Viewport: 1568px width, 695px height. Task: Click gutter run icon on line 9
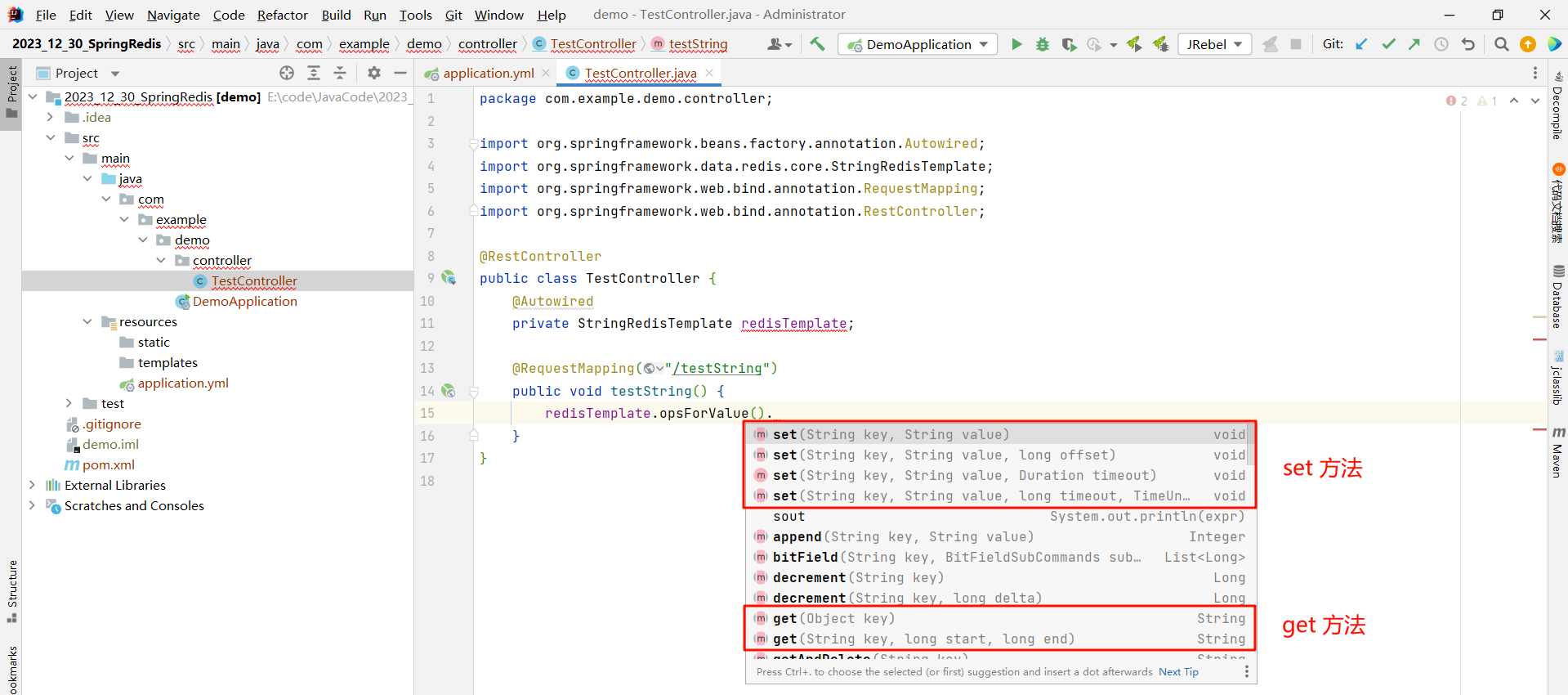[449, 278]
